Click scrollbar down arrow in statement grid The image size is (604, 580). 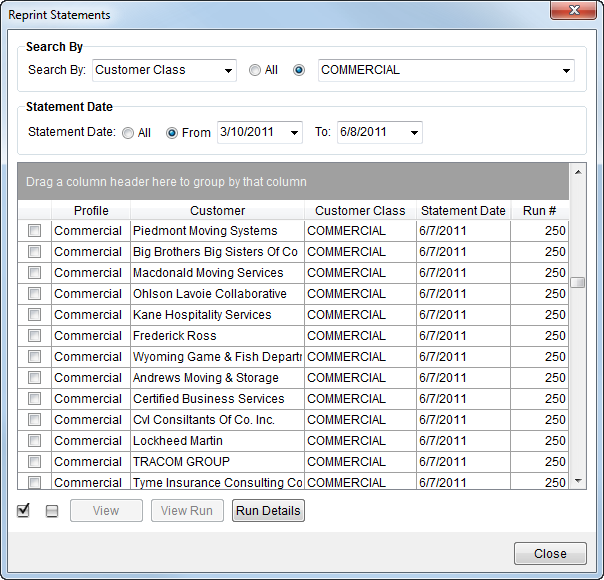(577, 481)
